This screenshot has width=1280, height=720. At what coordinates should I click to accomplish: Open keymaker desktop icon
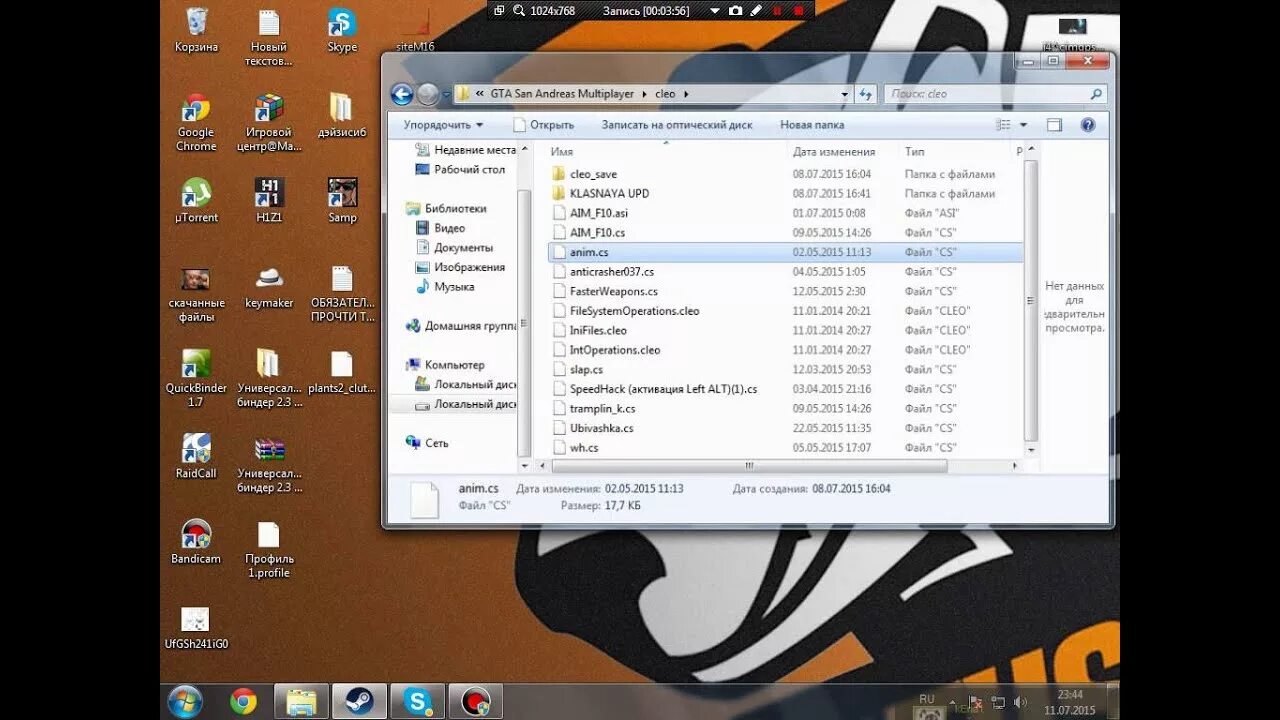269,287
